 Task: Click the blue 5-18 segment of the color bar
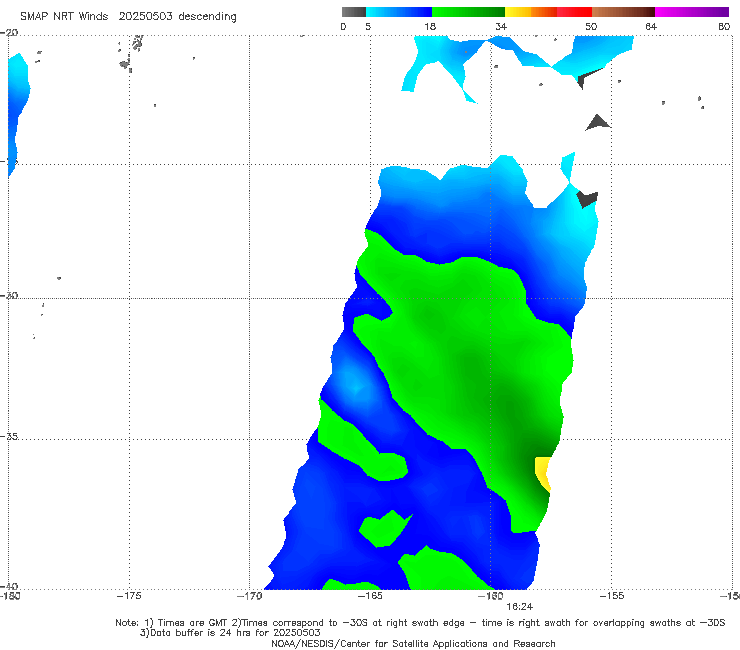tap(399, 12)
